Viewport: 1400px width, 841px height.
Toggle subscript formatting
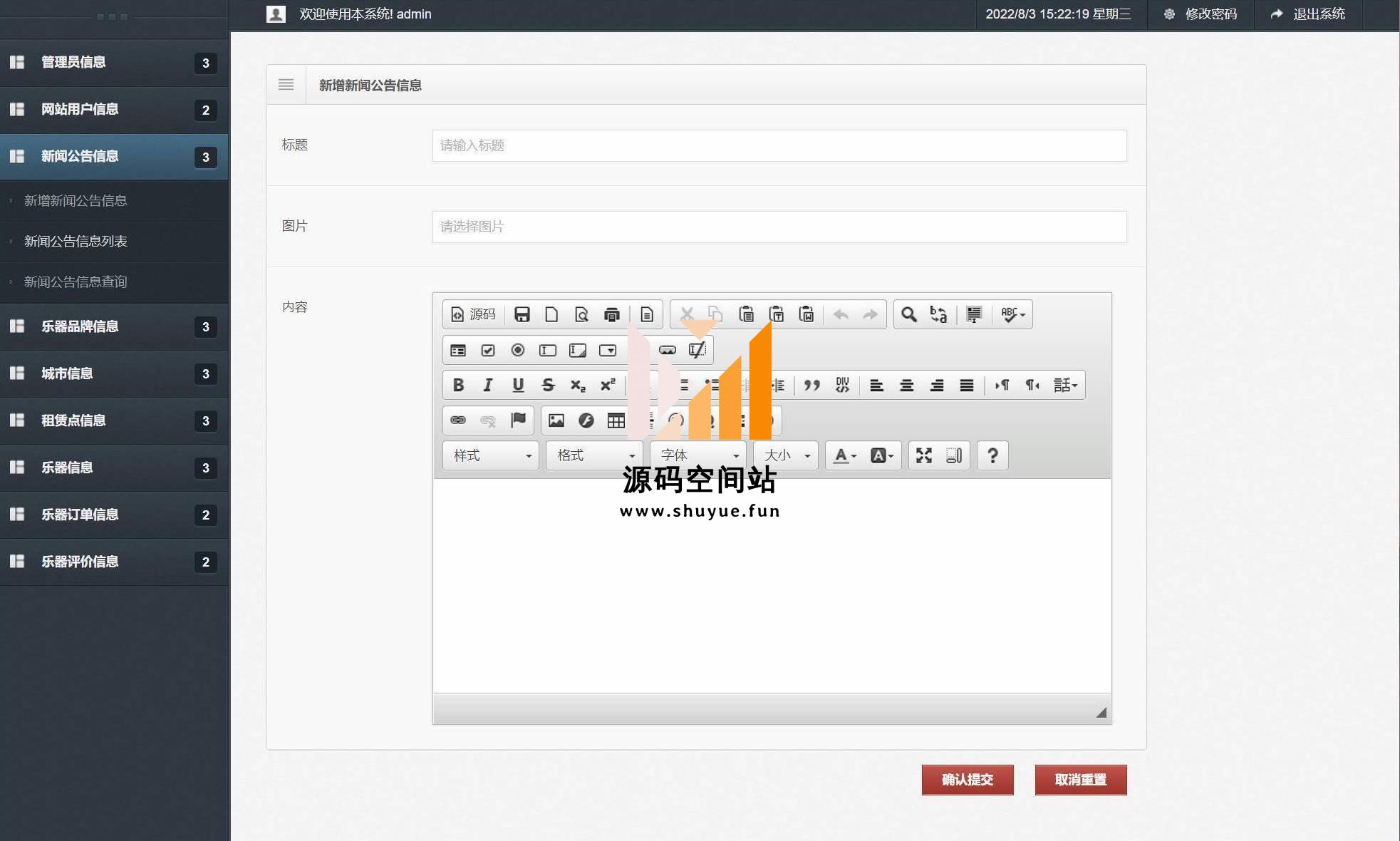tap(578, 385)
